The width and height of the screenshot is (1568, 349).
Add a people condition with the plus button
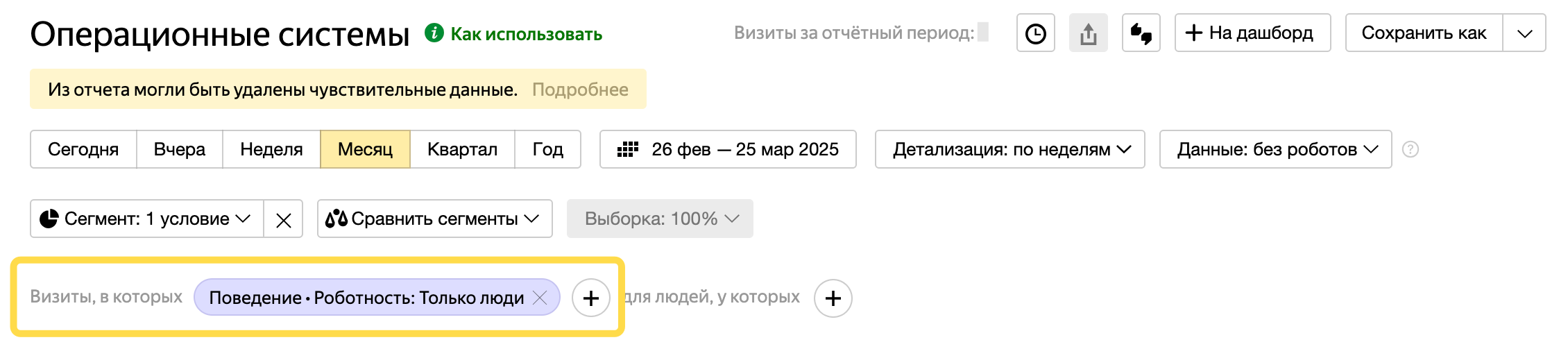click(x=833, y=298)
